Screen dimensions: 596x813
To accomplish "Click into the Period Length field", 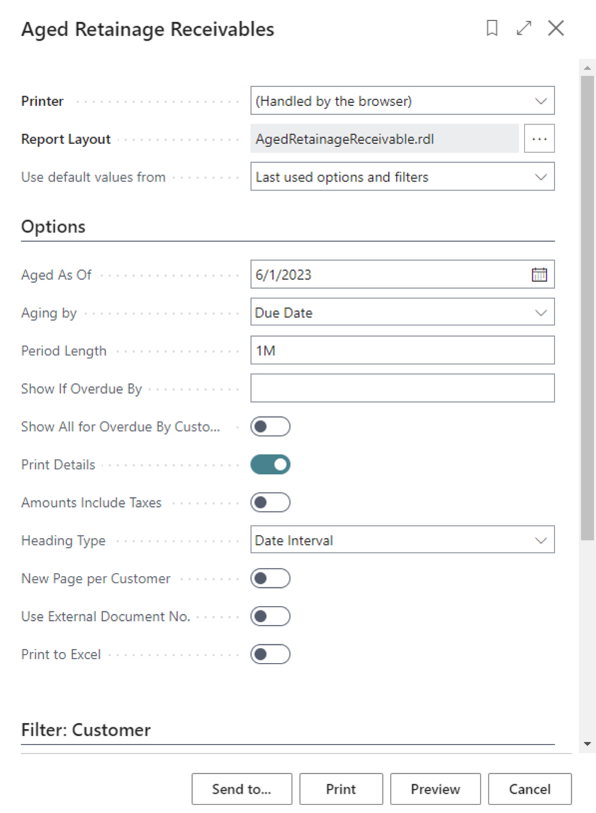I will [x=403, y=351].
